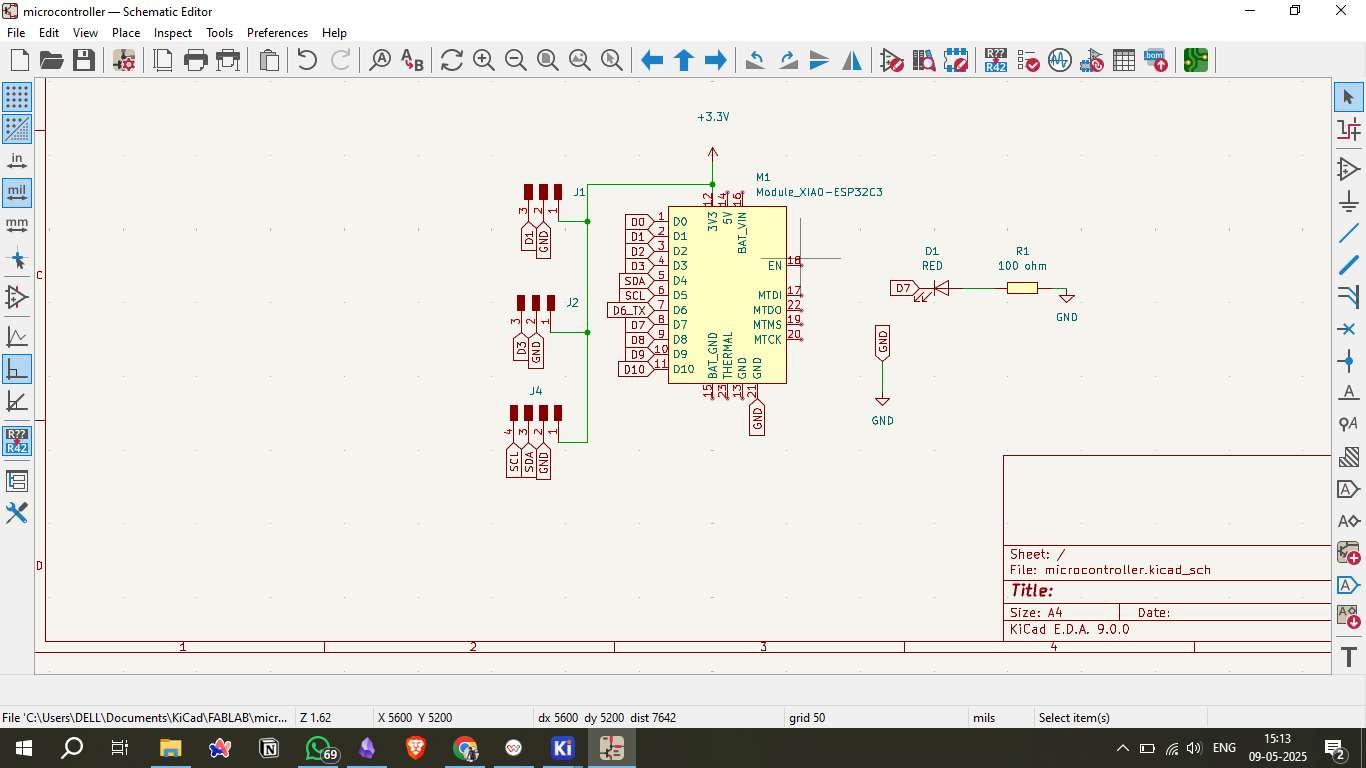Open the Place menu
The image size is (1366, 768).
pos(126,32)
